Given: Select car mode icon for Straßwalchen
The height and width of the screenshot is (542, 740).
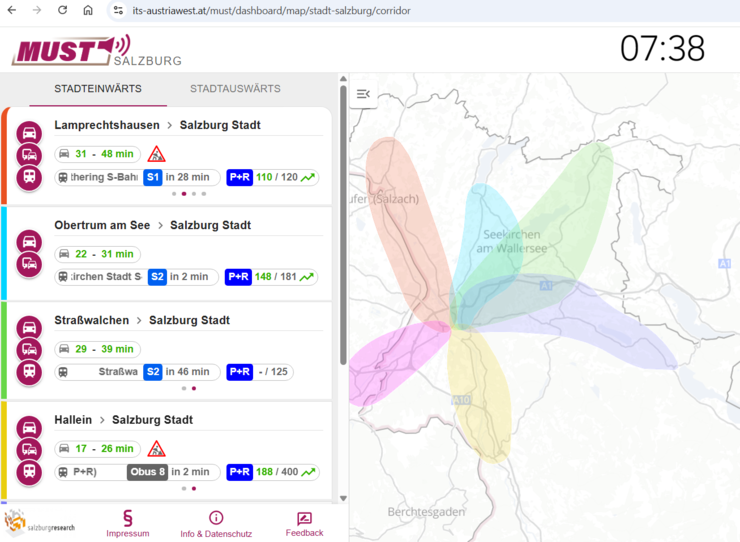Looking at the screenshot, I should coord(29,328).
